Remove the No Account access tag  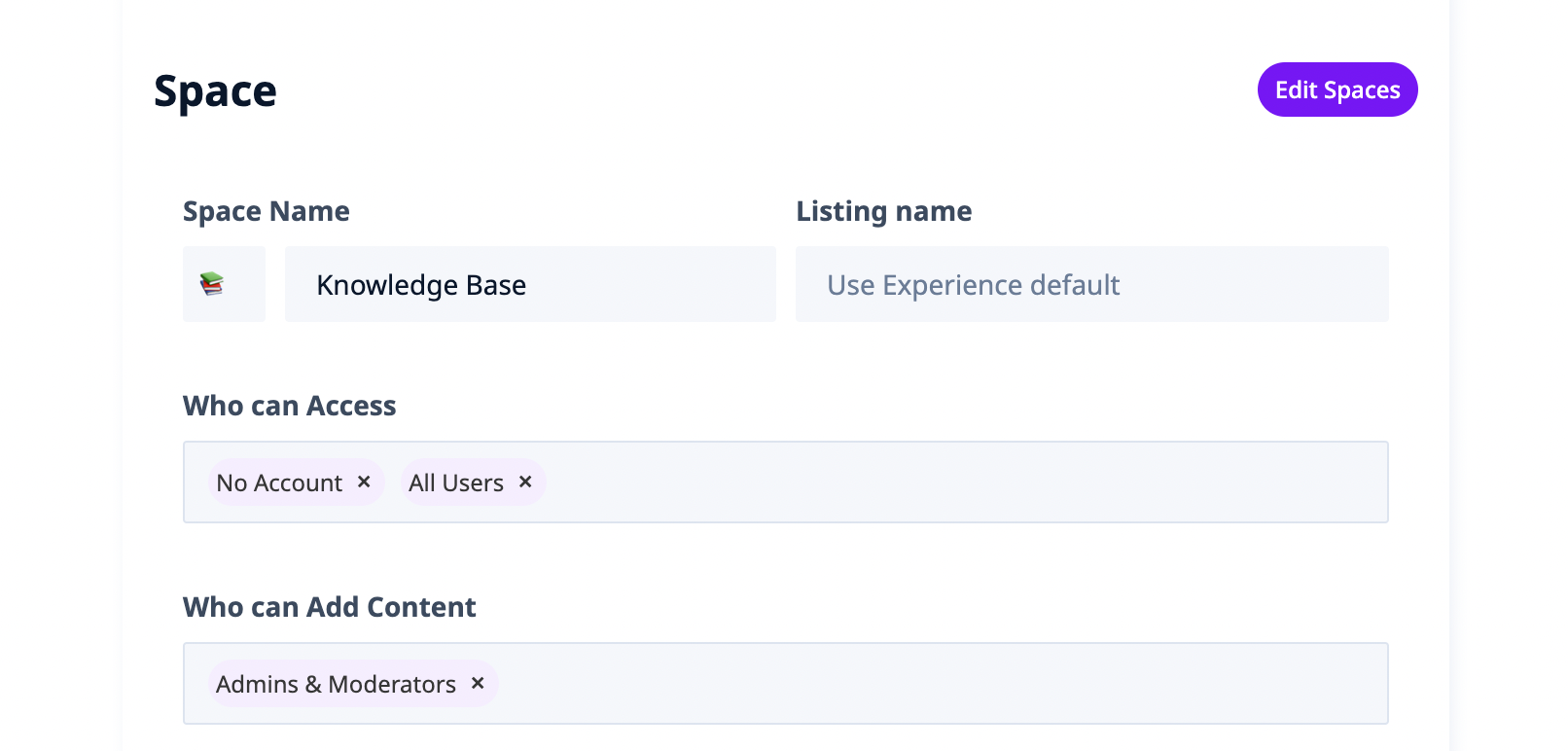tap(364, 482)
